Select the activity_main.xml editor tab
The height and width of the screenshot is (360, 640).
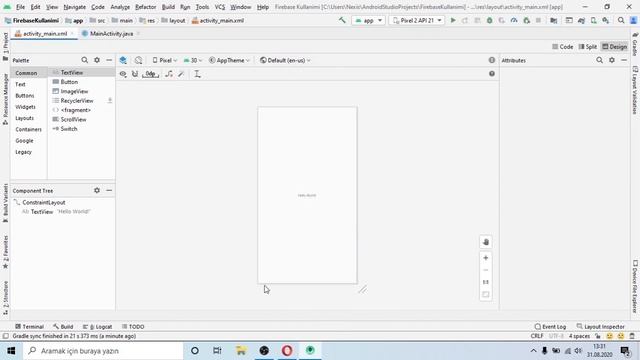point(44,33)
